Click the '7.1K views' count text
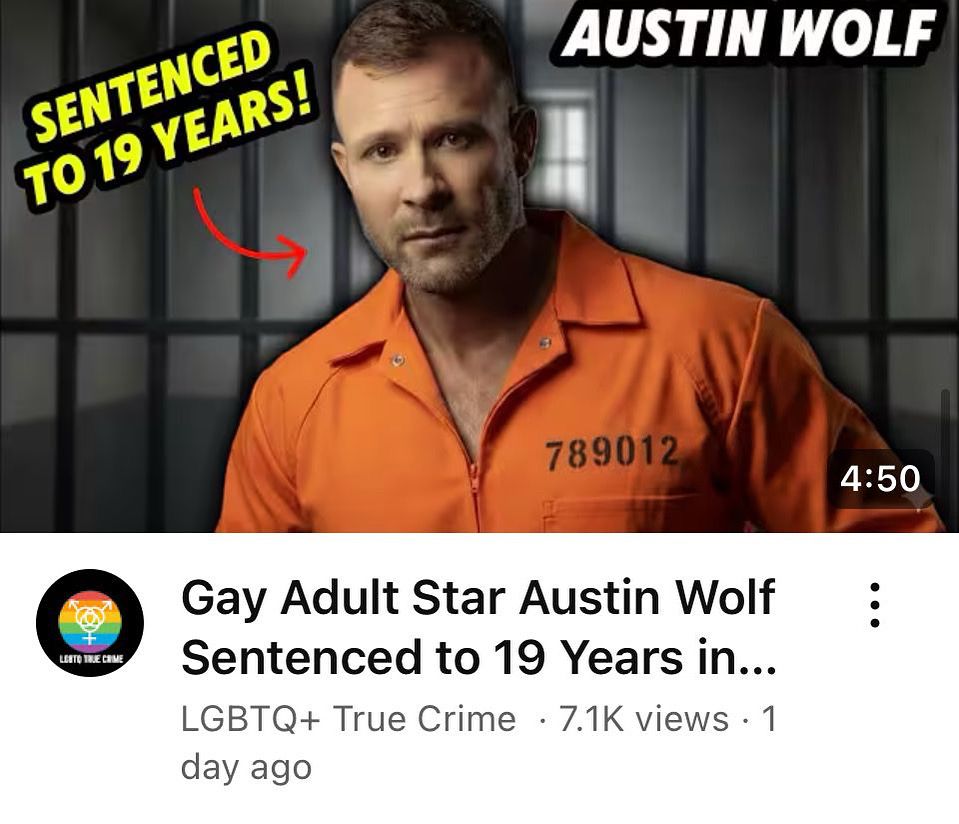 pyautogui.click(x=644, y=719)
